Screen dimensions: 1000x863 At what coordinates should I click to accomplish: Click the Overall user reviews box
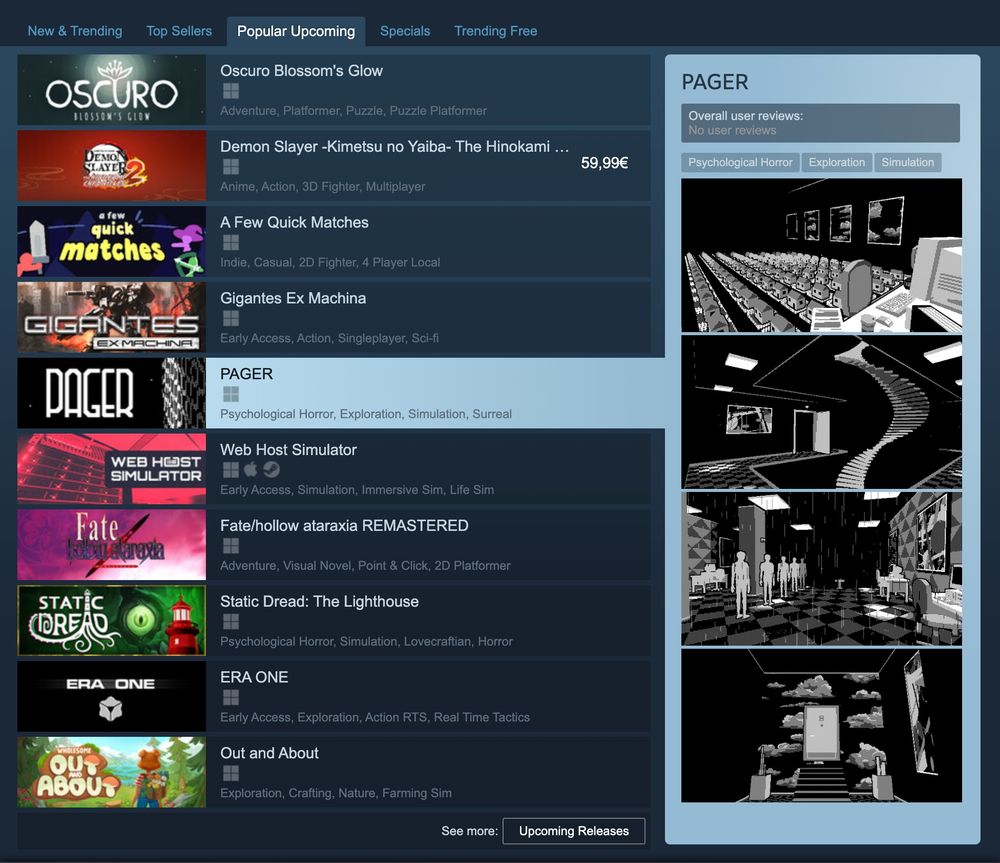[820, 123]
